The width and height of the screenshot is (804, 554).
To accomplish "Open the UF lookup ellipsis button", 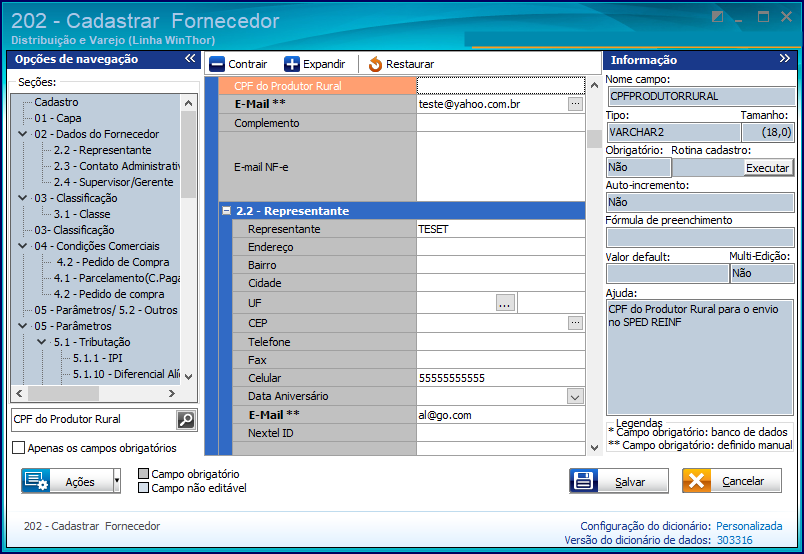I will (505, 303).
